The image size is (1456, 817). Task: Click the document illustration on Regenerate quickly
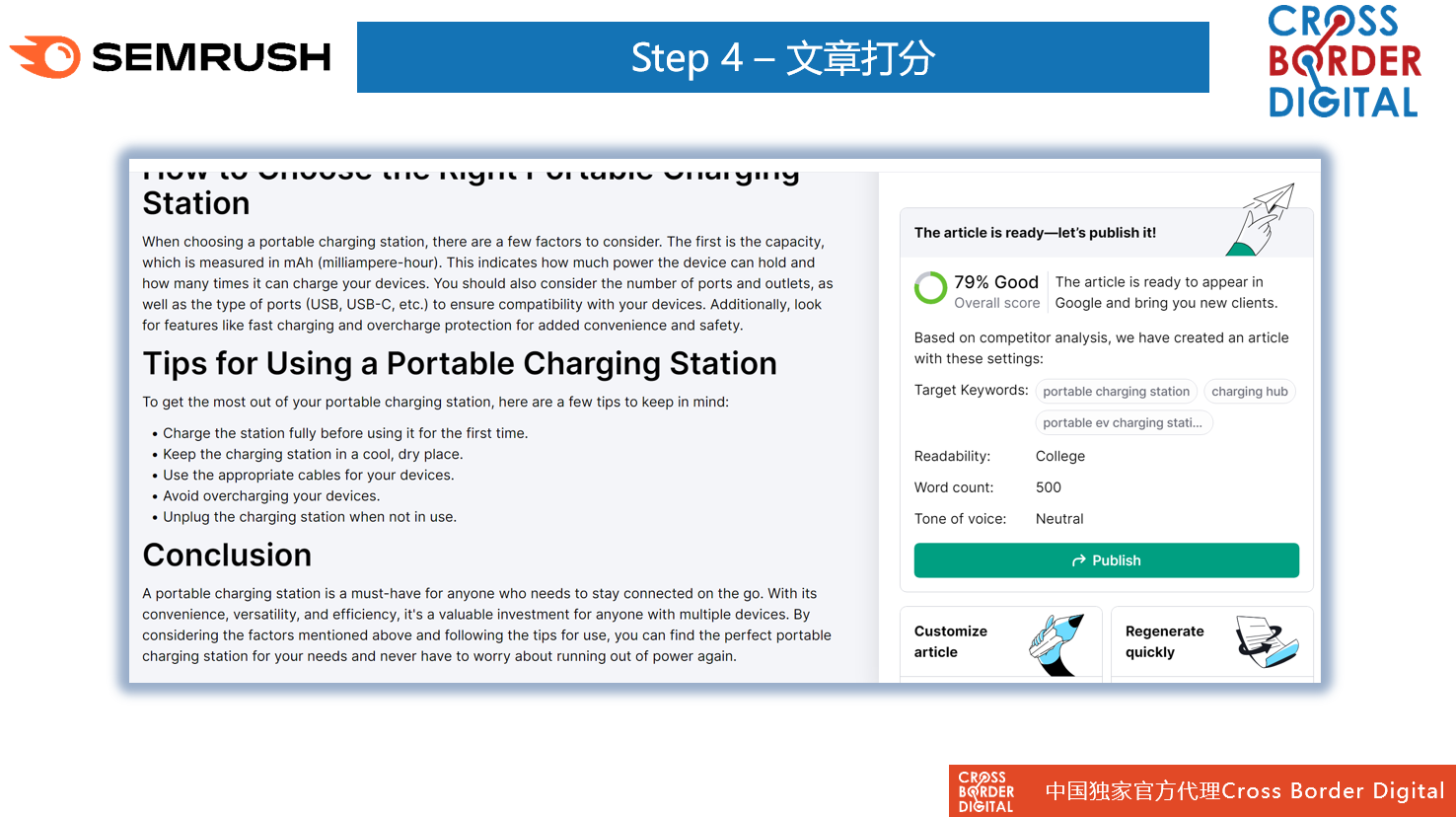click(1266, 641)
